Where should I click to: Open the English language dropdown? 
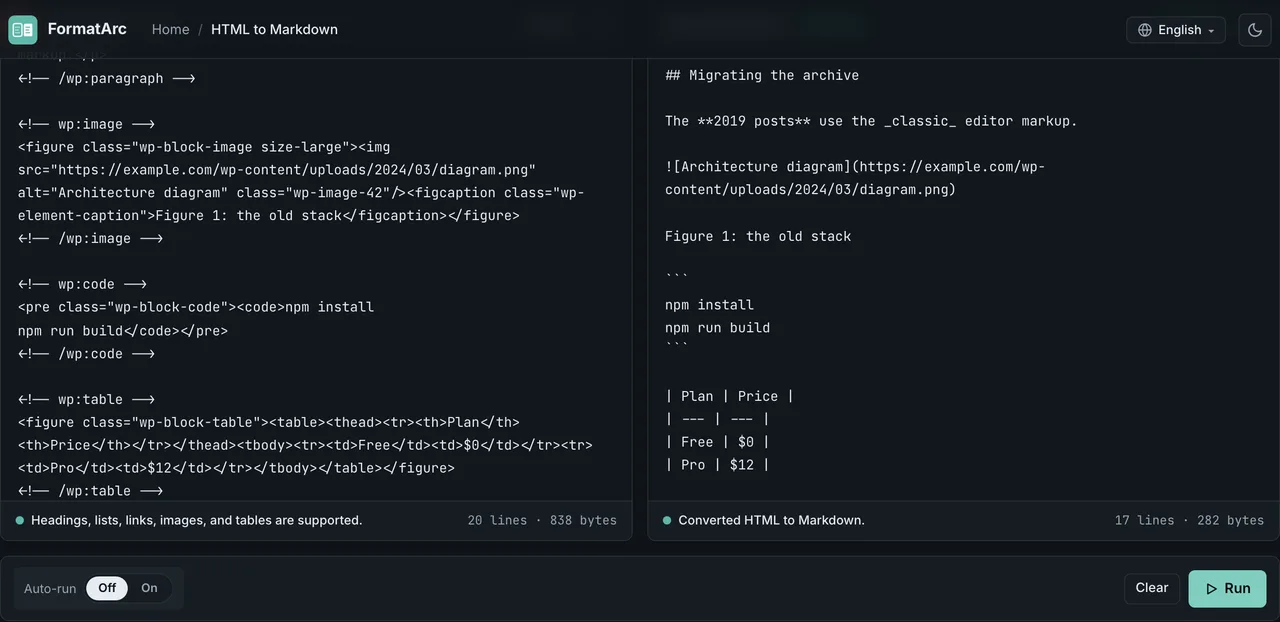click(x=1176, y=30)
